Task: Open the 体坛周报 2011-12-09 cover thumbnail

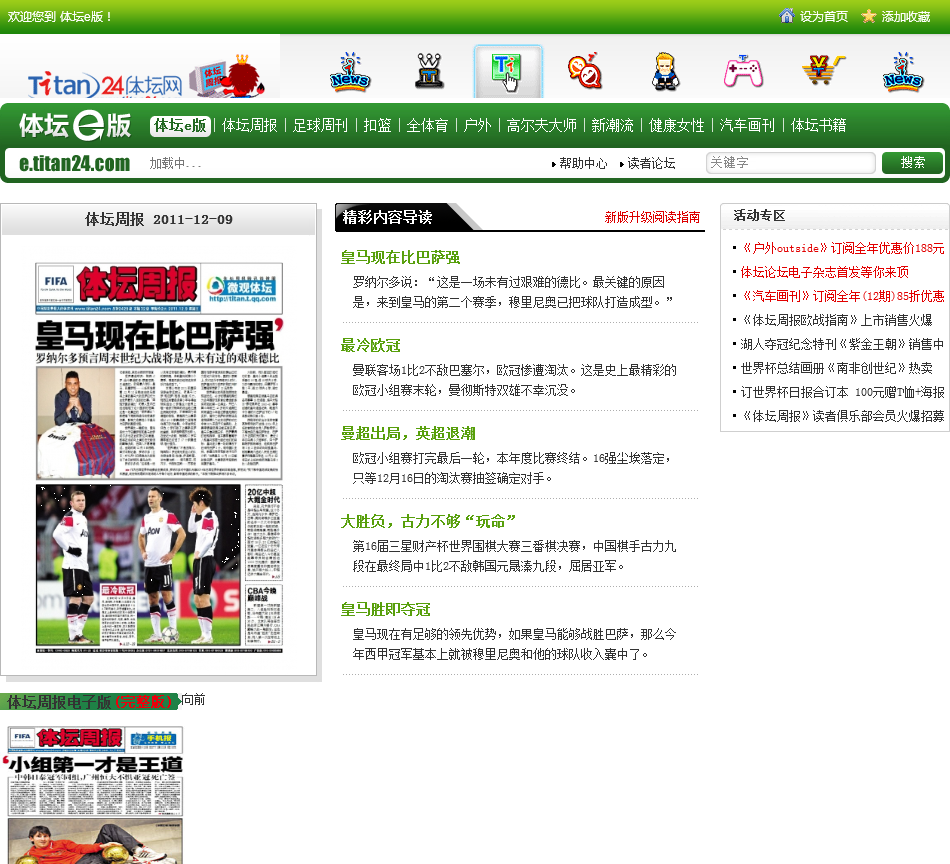Action: pyautogui.click(x=159, y=457)
